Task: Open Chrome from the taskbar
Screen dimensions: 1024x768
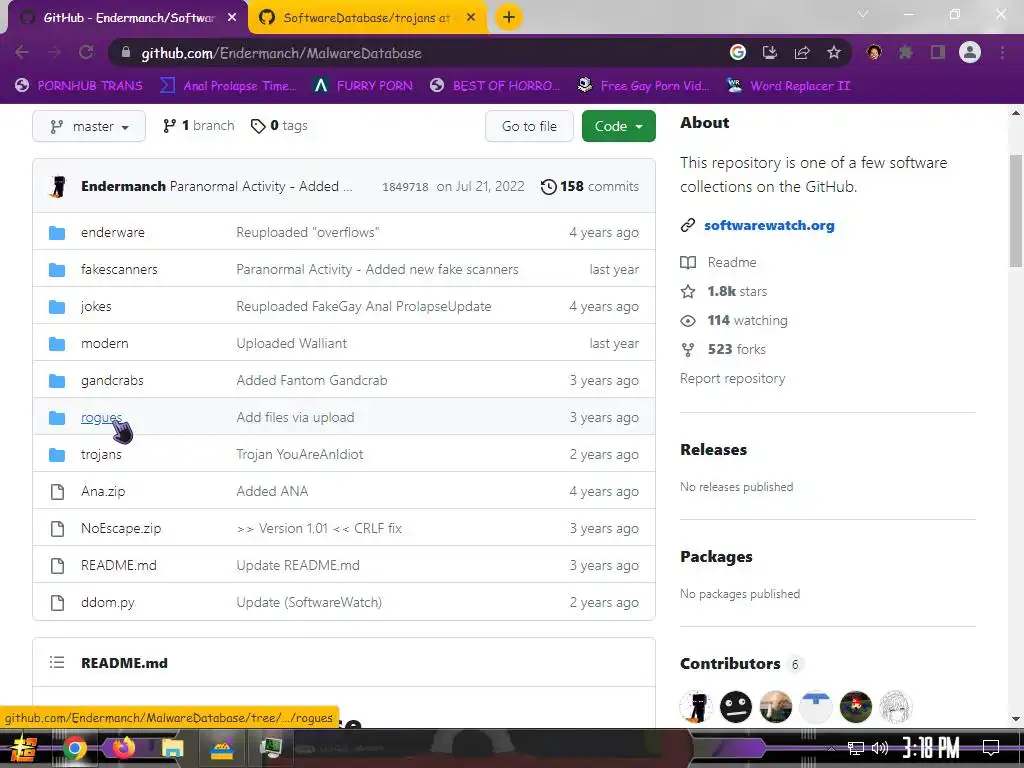Action: tap(74, 748)
